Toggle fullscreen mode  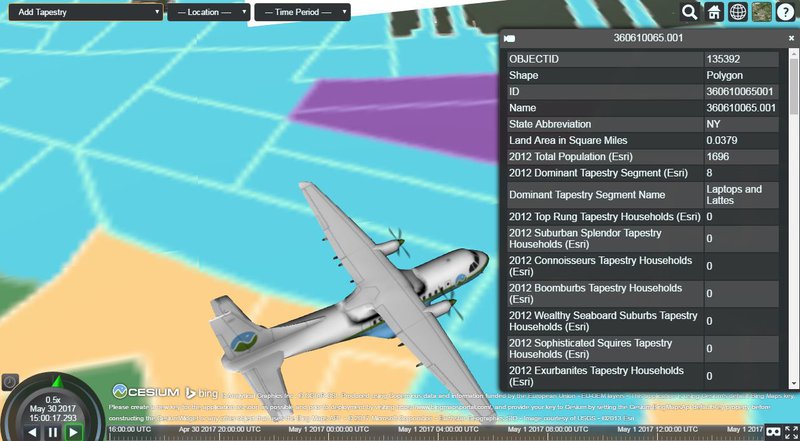click(790, 431)
